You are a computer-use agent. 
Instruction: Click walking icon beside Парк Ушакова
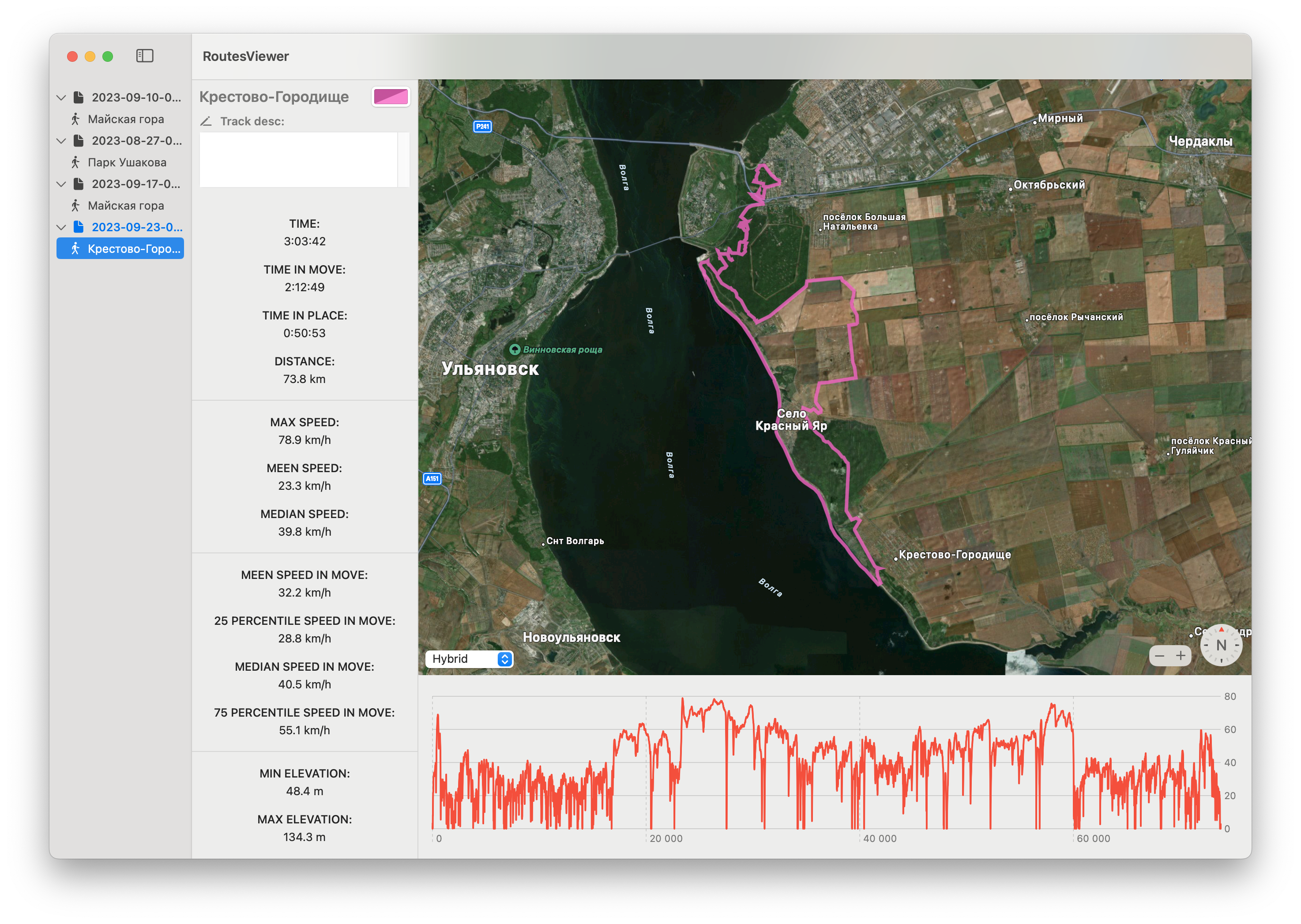[x=75, y=162]
